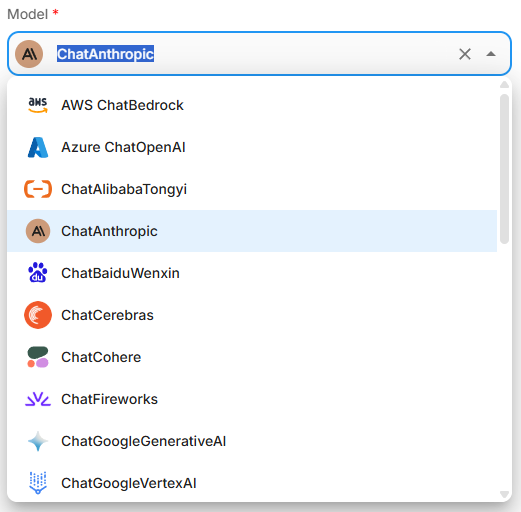Click the Baidu paw icon

pos(38,273)
